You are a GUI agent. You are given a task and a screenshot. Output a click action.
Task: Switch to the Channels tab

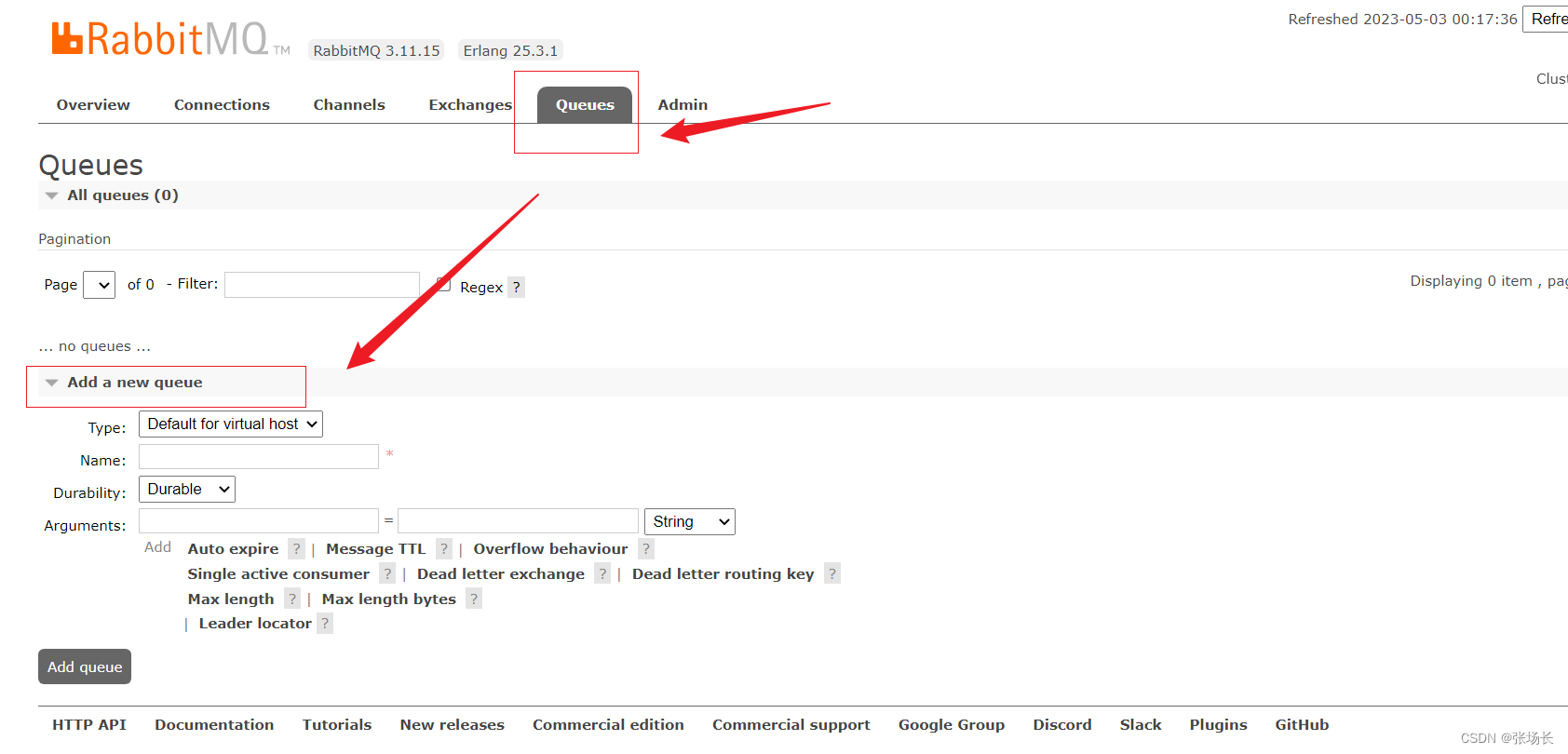[x=349, y=105]
